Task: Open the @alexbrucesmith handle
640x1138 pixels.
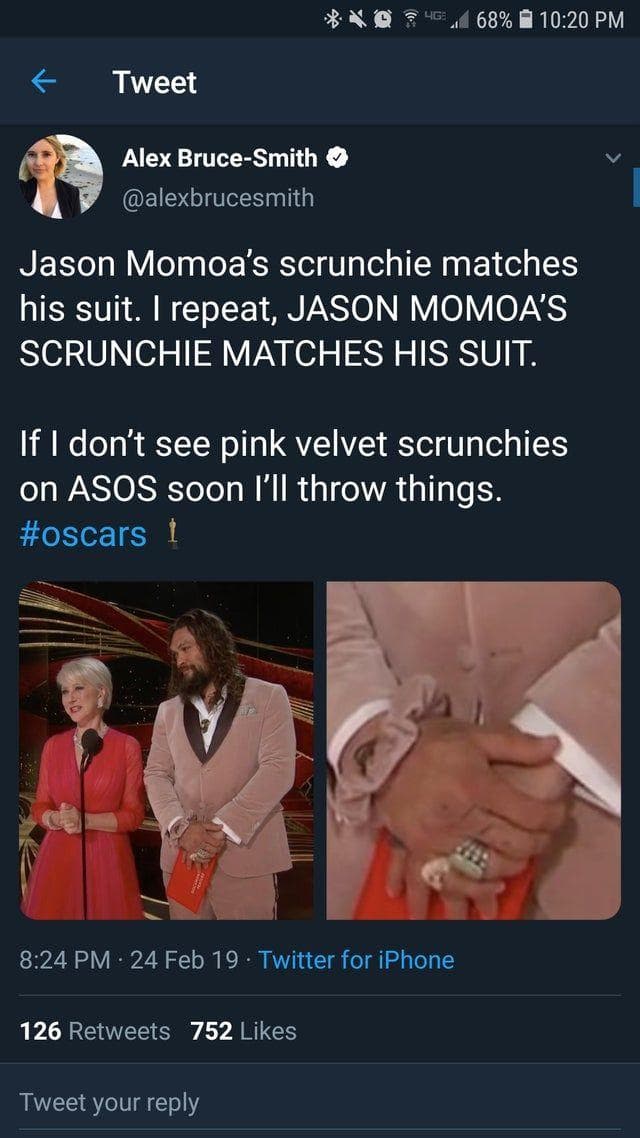Action: [218, 198]
